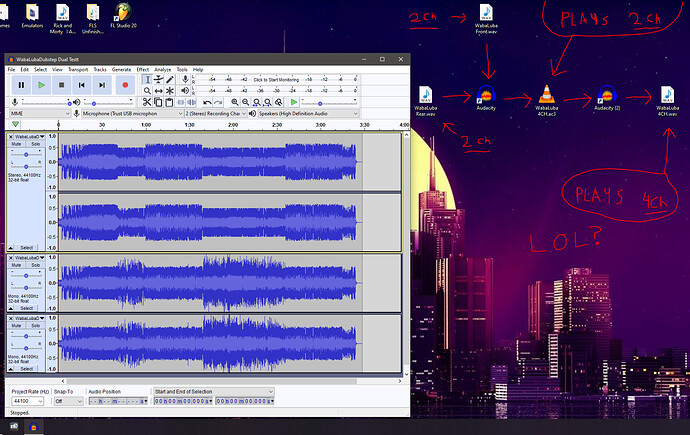Select the Time Shift tool
Viewport: 690px width, 435px height.
coord(158,91)
